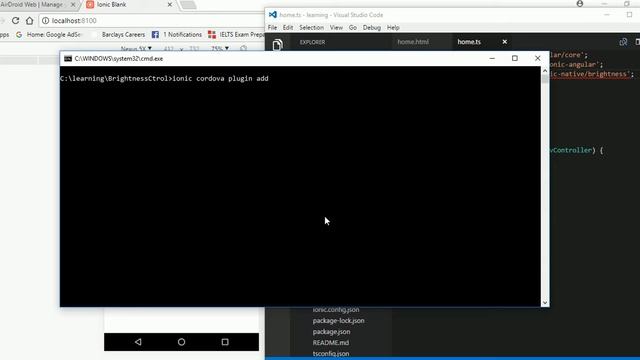Open Facebook 1 Notifications bookmark
The height and width of the screenshot is (360, 640).
(177, 35)
